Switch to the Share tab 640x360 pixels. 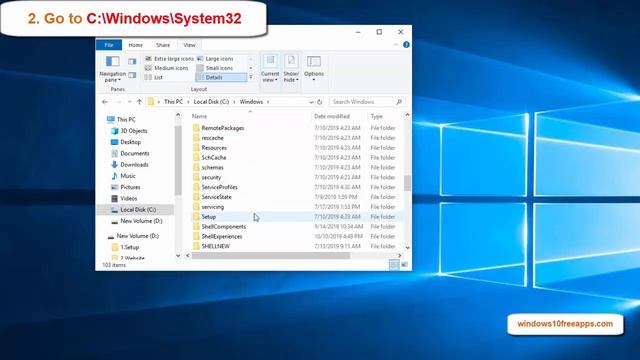[163, 45]
